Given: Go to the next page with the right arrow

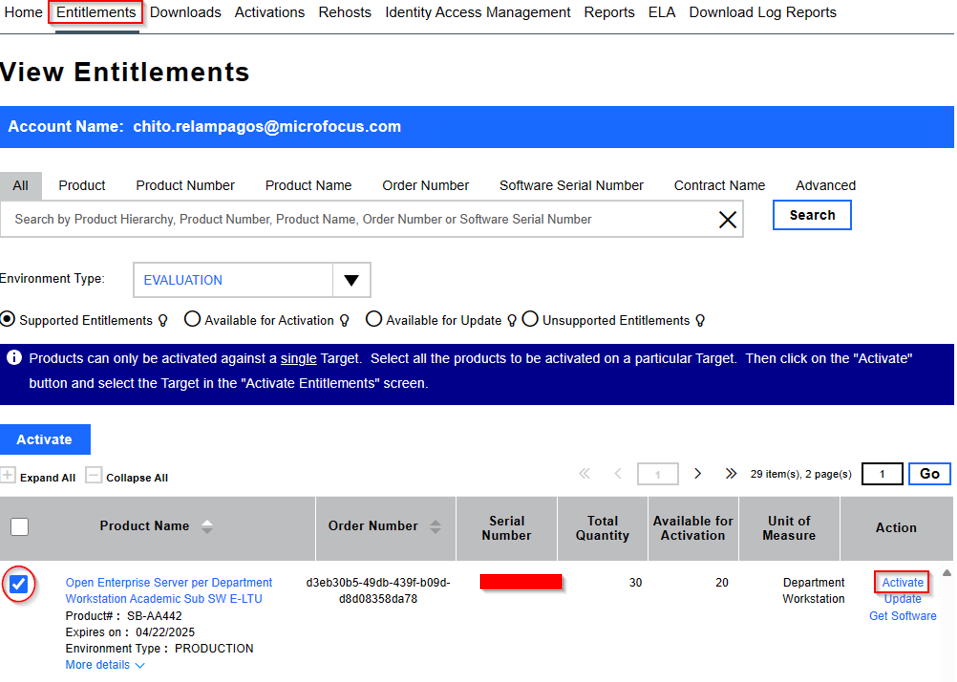Looking at the screenshot, I should (x=697, y=473).
